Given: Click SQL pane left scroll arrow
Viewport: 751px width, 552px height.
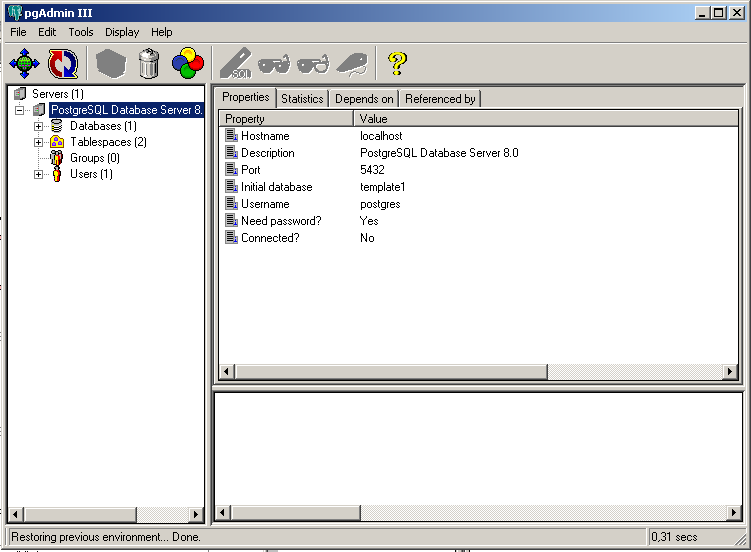Looking at the screenshot, I should click(222, 512).
